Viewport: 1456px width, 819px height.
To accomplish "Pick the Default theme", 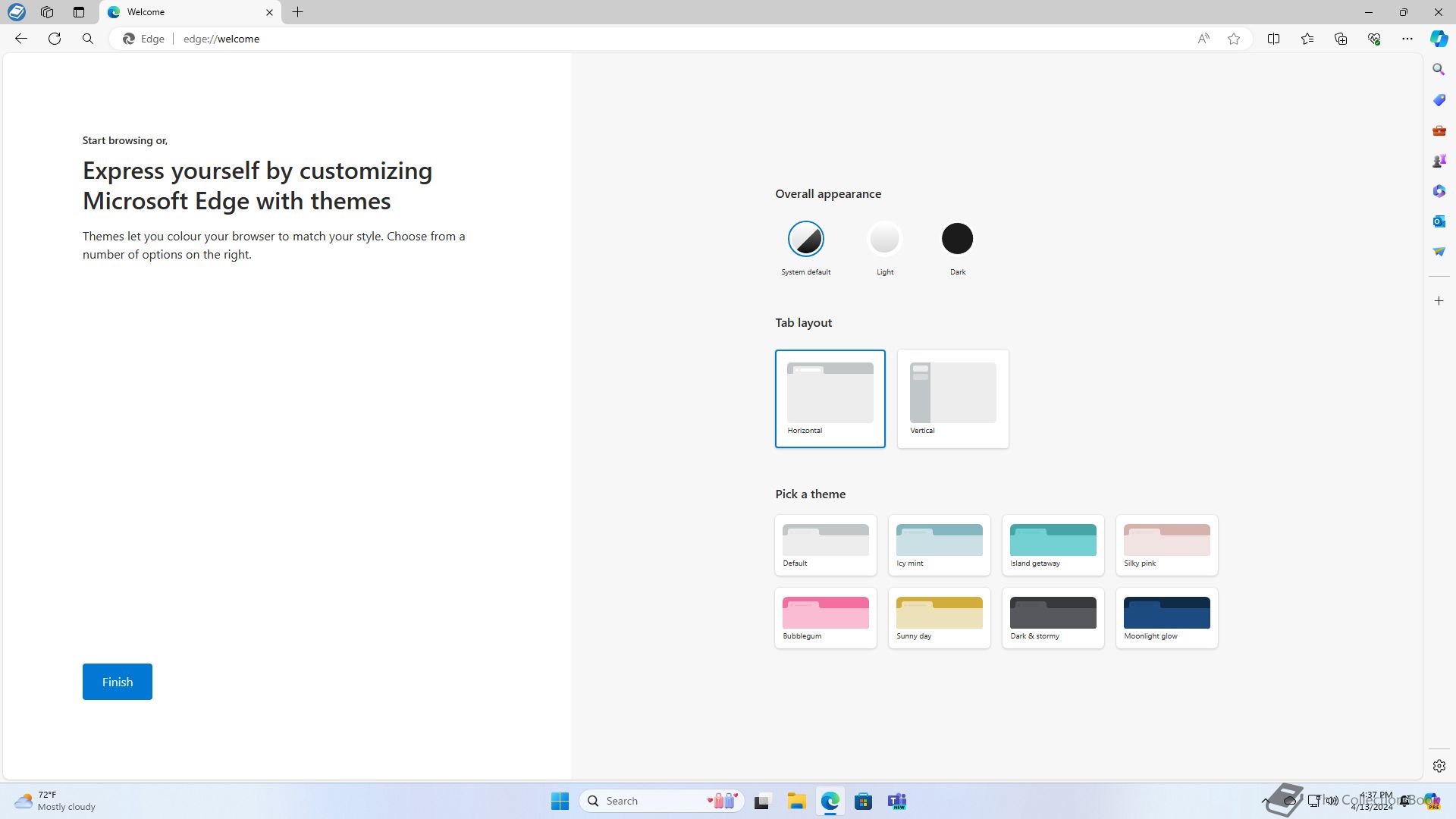I will coord(825,545).
